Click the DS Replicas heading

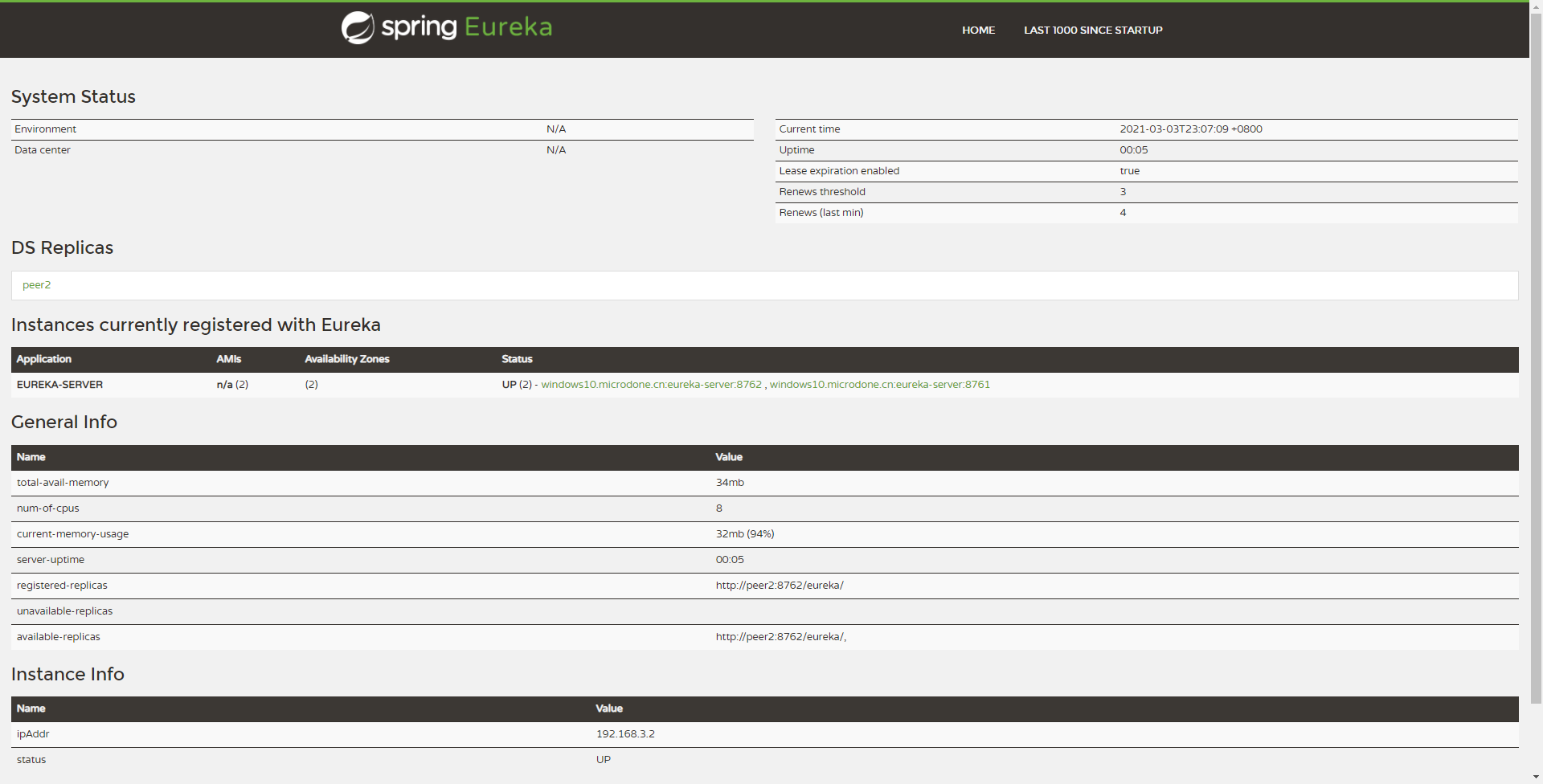(62, 247)
